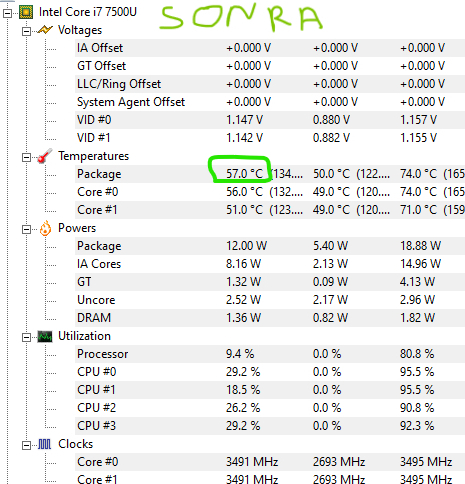Select the IA Offset voltage row
The image size is (465, 484).
click(x=270, y=48)
